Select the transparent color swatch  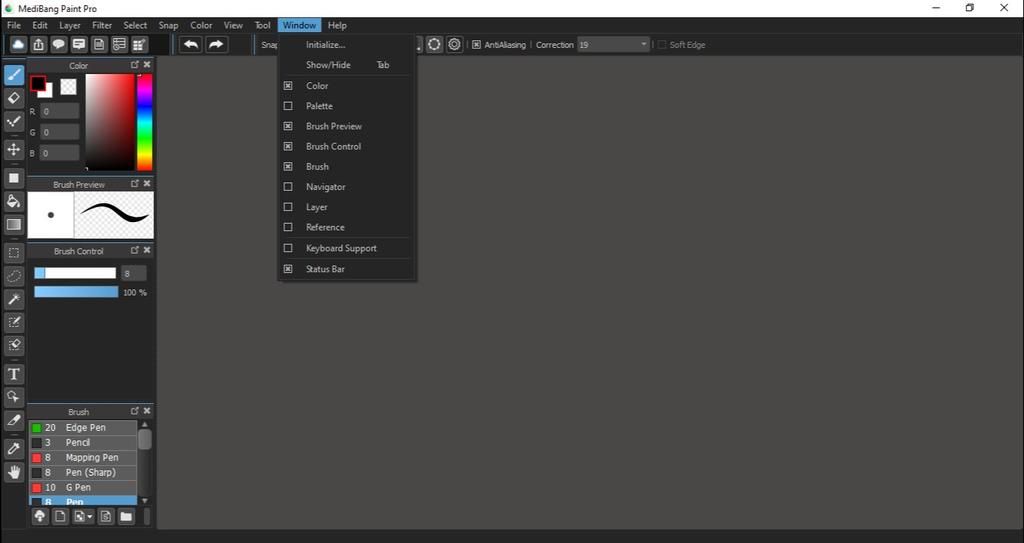click(69, 86)
